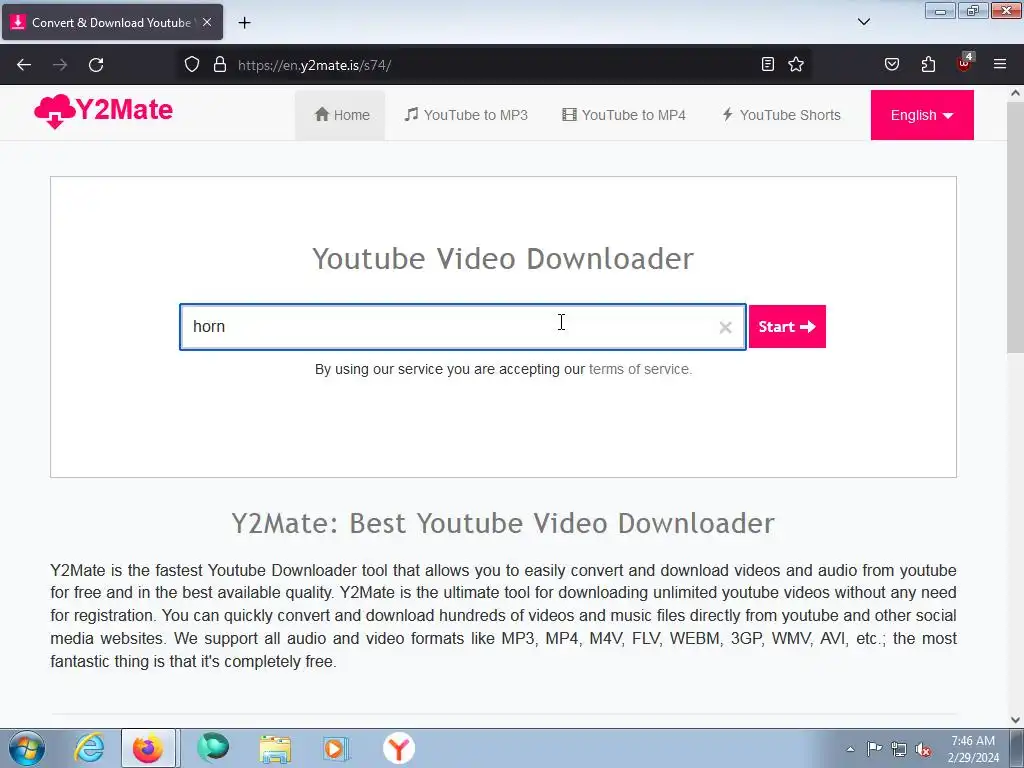Launch Internet Explorer from taskbar
The image size is (1024, 768).
click(x=89, y=748)
